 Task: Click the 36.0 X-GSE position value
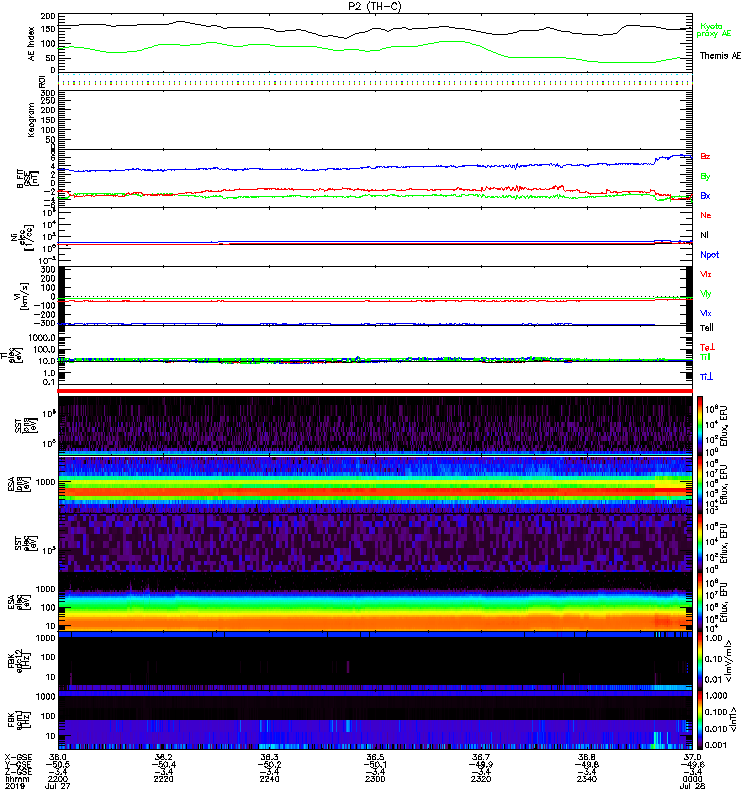pyautogui.click(x=58, y=757)
